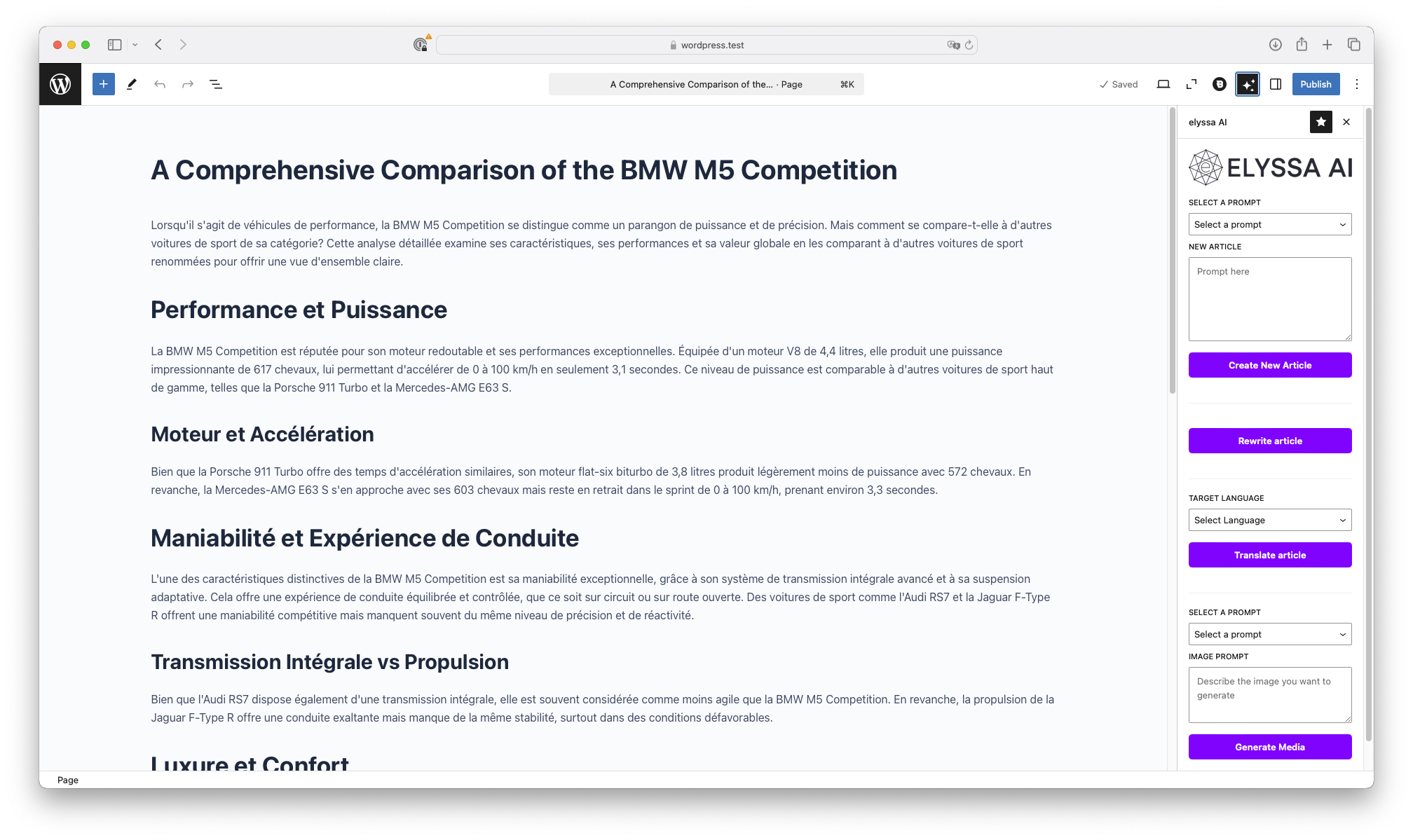Go forward with Safari forward arrow
The height and width of the screenshot is (840, 1413).
pyautogui.click(x=183, y=45)
